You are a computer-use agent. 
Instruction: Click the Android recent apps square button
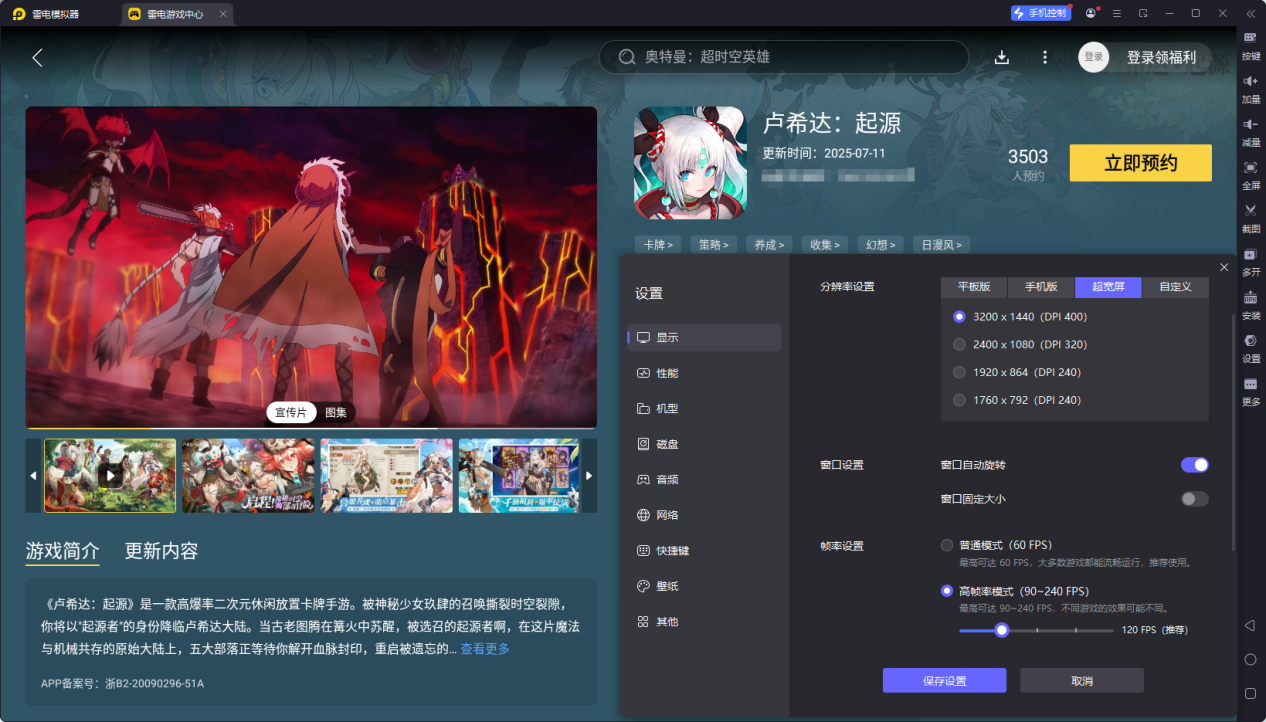1250,693
